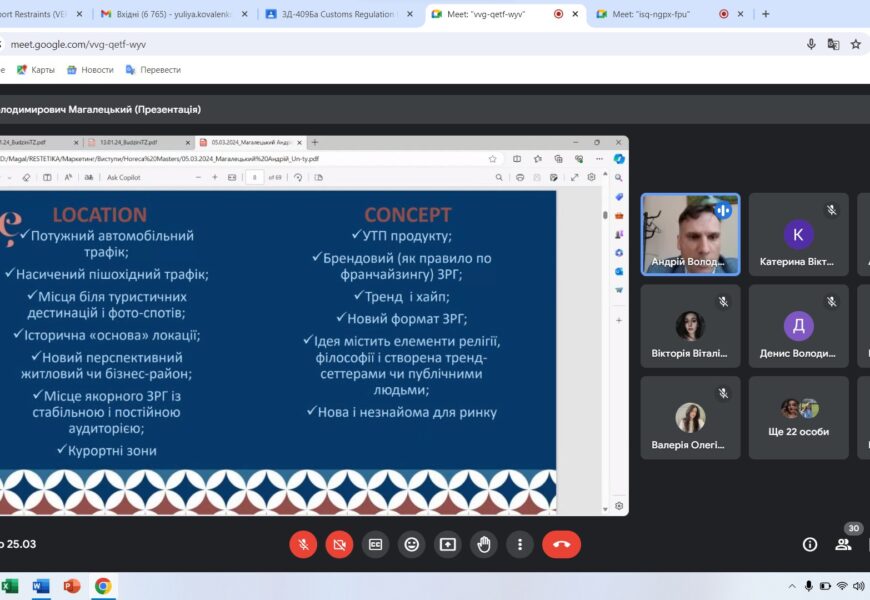Viewport: 870px width, 600px height.
Task: Turn on the camera in Meet
Action: pyautogui.click(x=339, y=544)
